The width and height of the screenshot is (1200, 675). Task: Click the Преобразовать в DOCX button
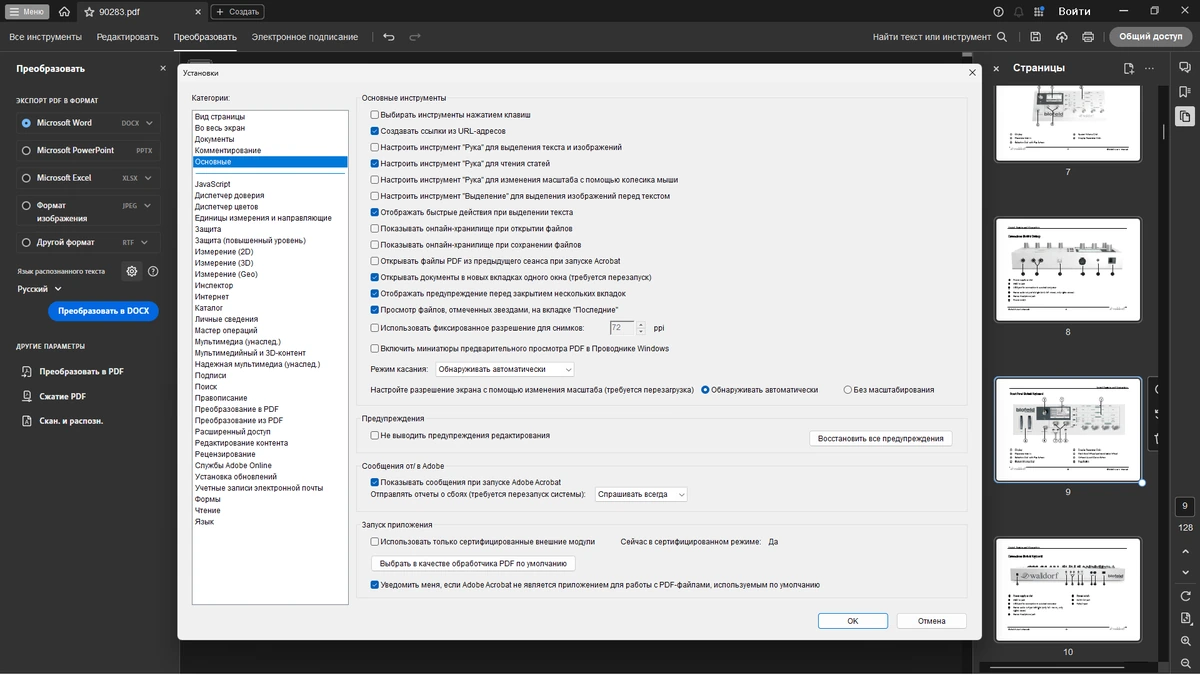coord(103,311)
